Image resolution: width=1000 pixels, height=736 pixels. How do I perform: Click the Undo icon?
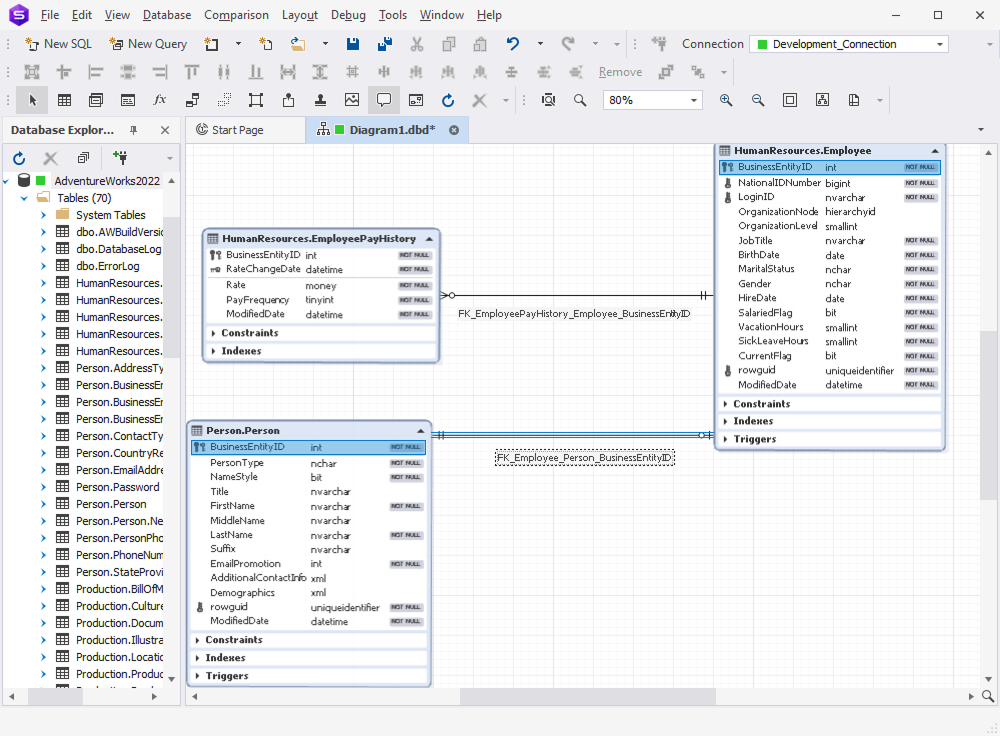click(512, 44)
